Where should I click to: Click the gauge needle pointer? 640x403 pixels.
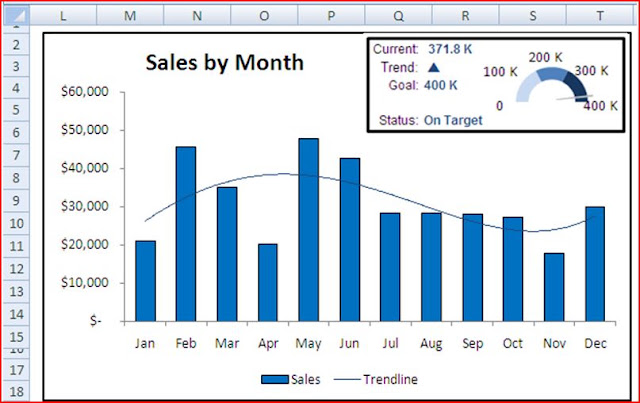575,98
